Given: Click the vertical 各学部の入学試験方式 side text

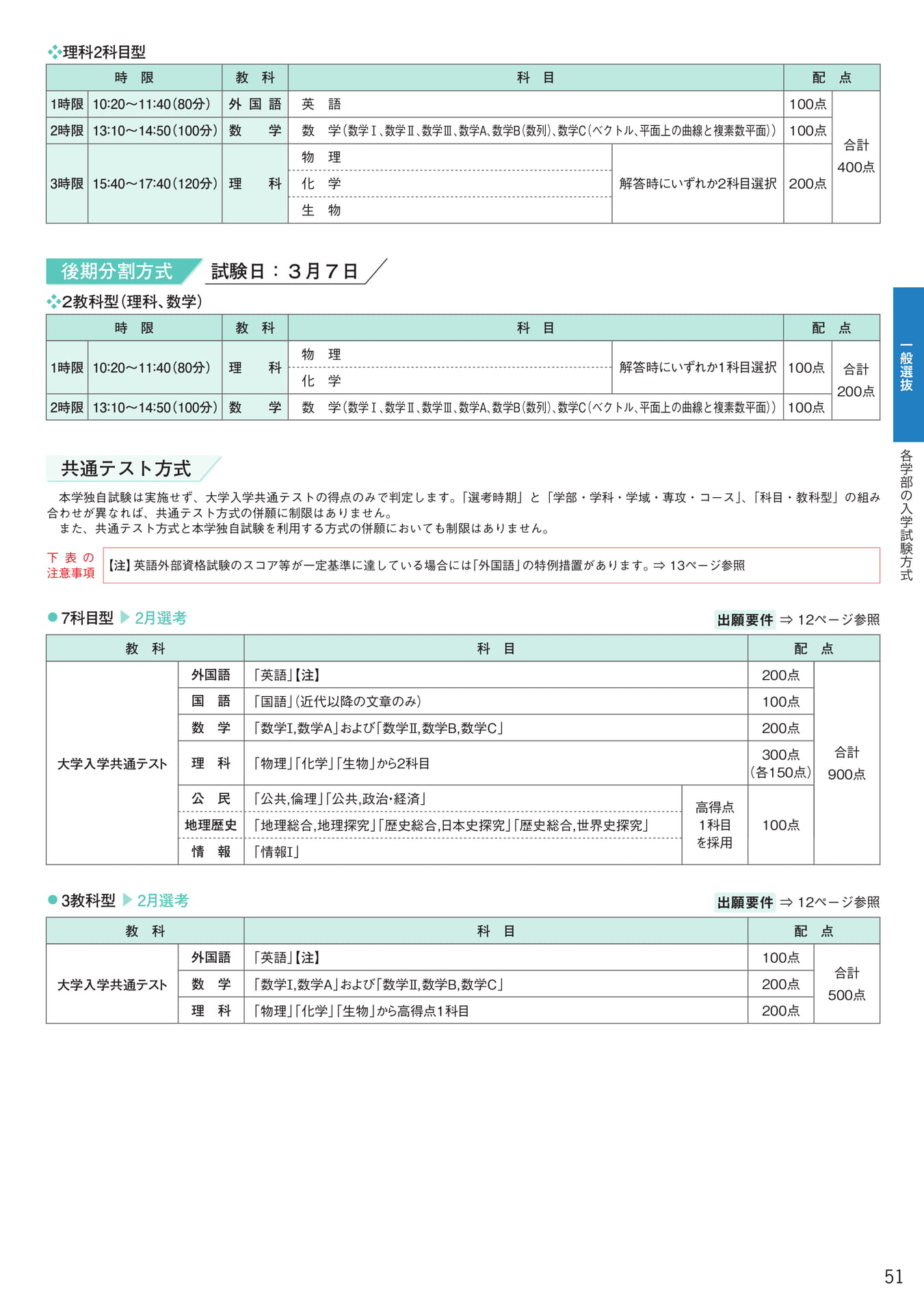Looking at the screenshot, I should pos(907,515).
